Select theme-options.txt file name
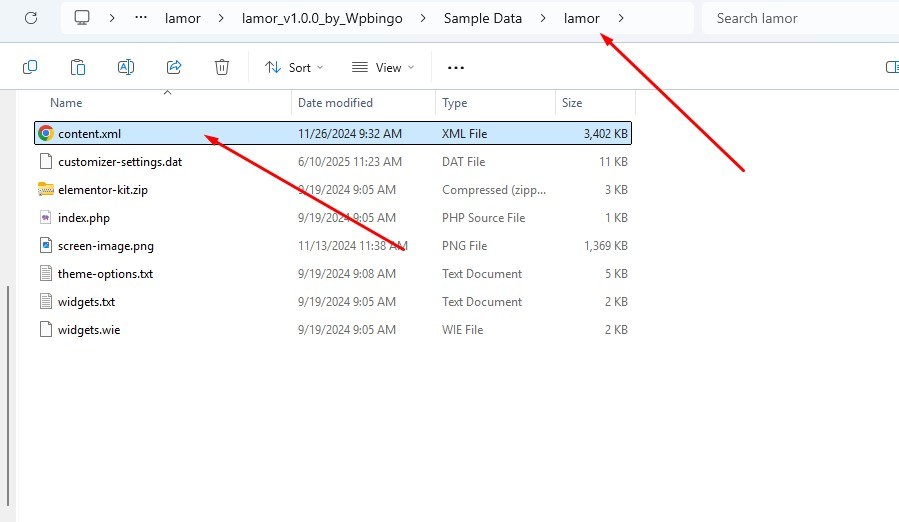Viewport: 899px width, 522px height. [105, 274]
